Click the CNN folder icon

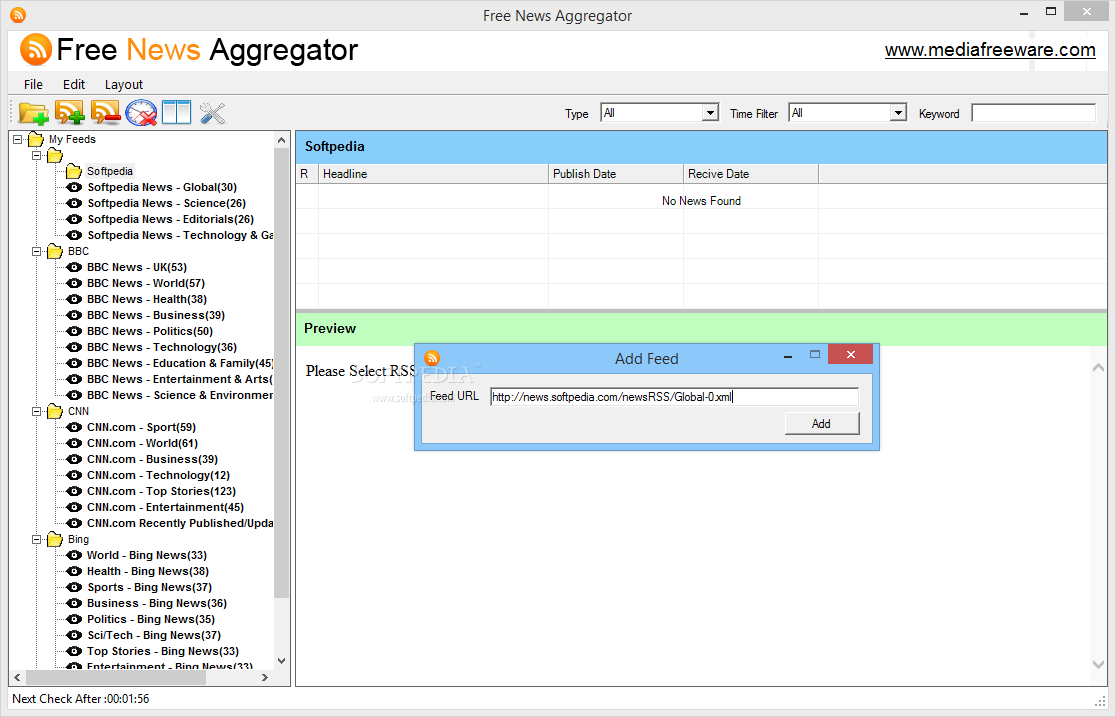55,412
